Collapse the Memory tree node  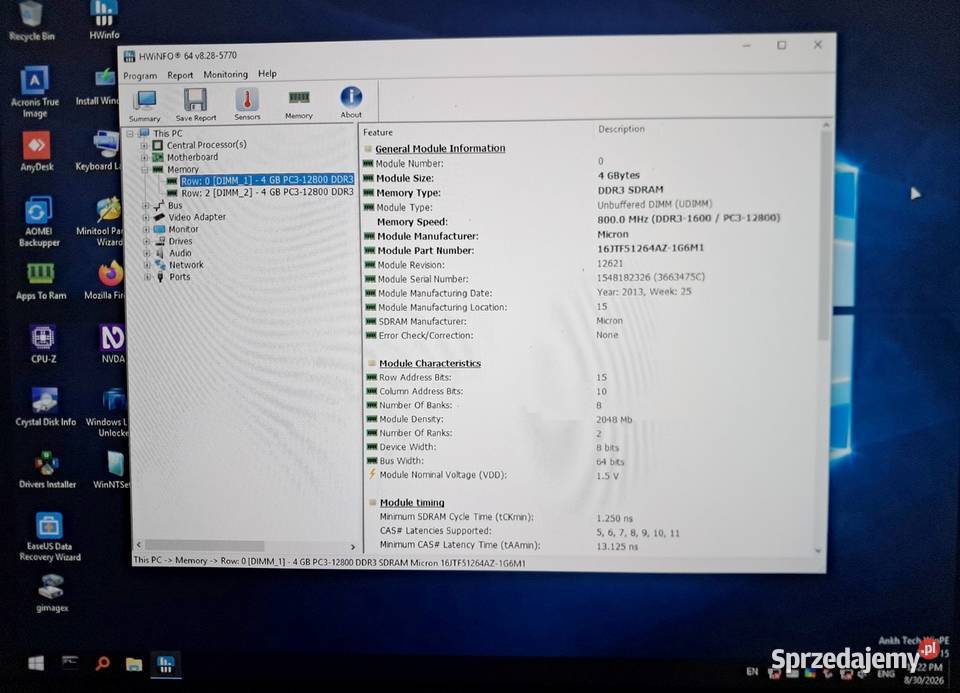click(x=145, y=170)
